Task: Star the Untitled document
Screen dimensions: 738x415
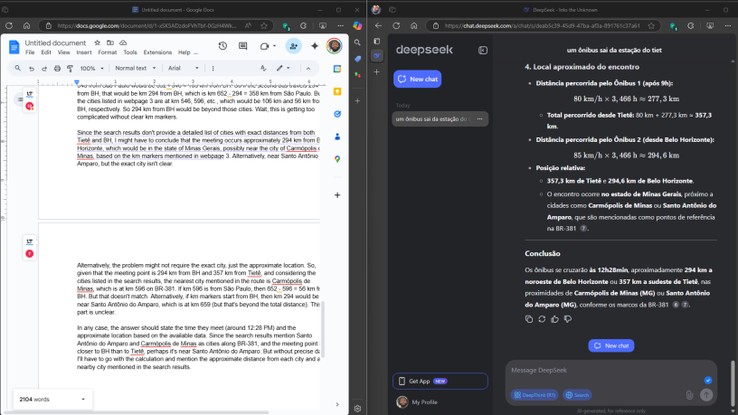Action: pyautogui.click(x=97, y=43)
